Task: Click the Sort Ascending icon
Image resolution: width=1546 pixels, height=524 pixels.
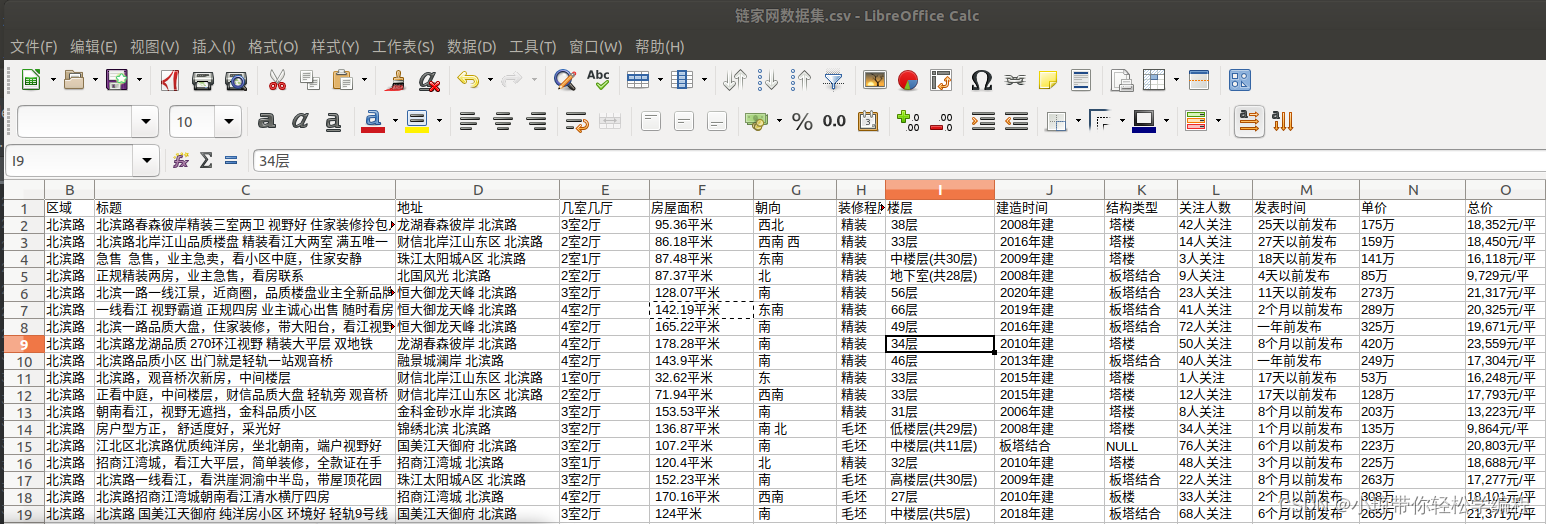Action: (x=768, y=80)
